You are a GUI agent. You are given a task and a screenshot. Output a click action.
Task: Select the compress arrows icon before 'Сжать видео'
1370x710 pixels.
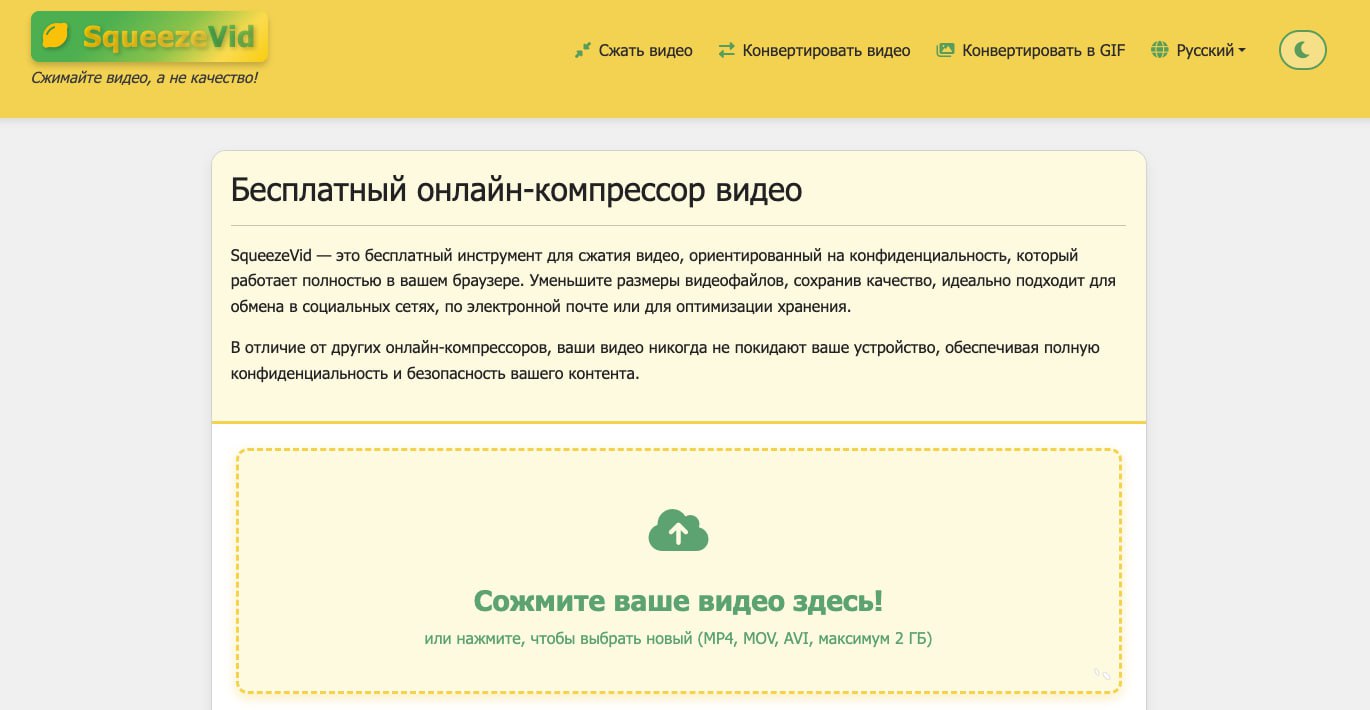581,49
